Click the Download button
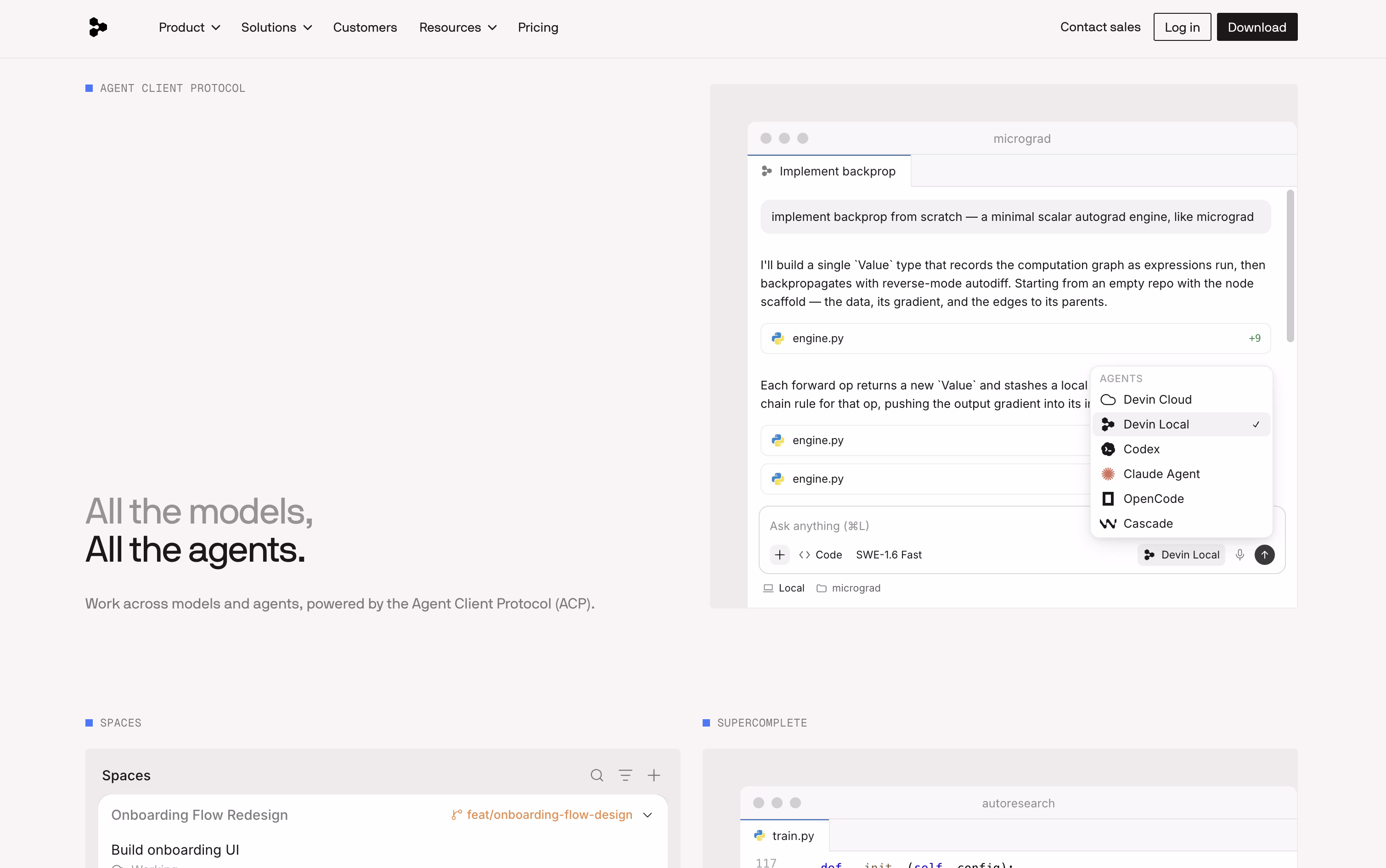The height and width of the screenshot is (868, 1386). click(1257, 27)
